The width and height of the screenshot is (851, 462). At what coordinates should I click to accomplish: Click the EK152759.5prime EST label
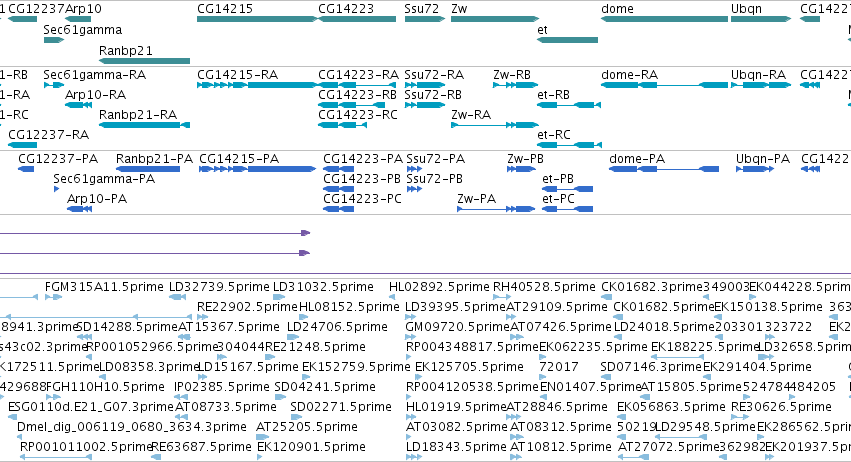(x=356, y=367)
